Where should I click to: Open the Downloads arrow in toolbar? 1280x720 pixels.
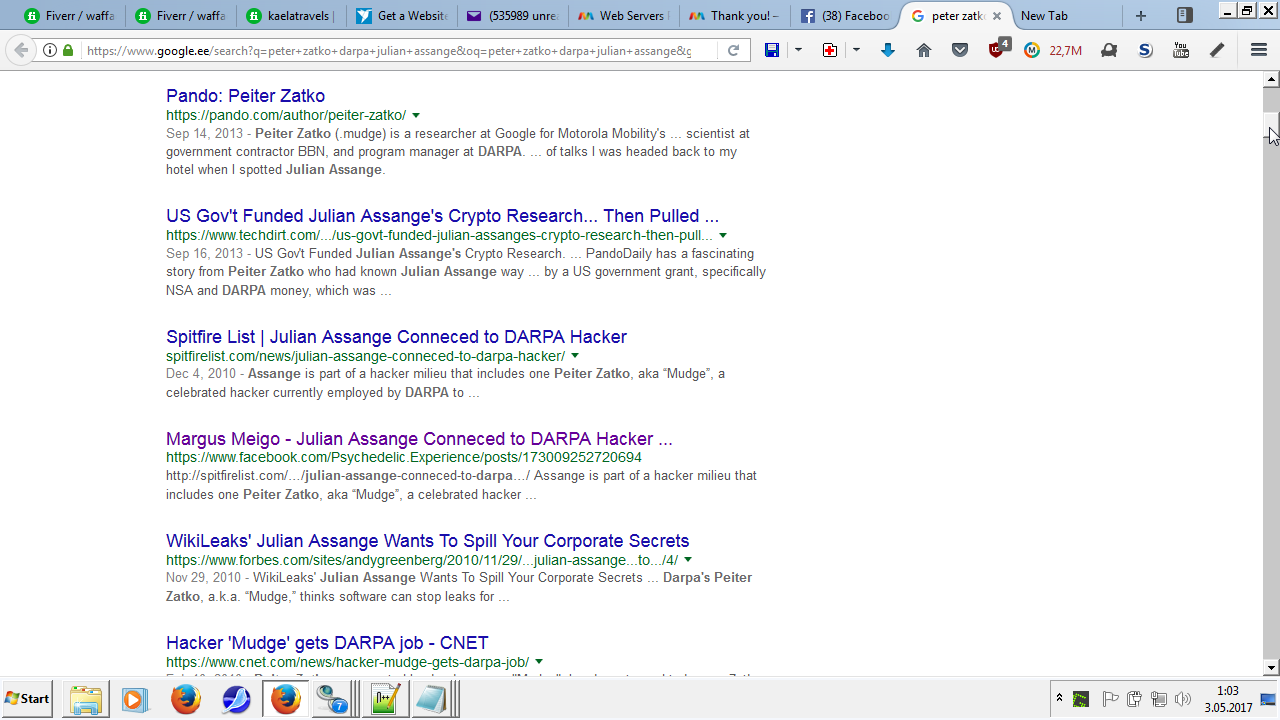(888, 50)
